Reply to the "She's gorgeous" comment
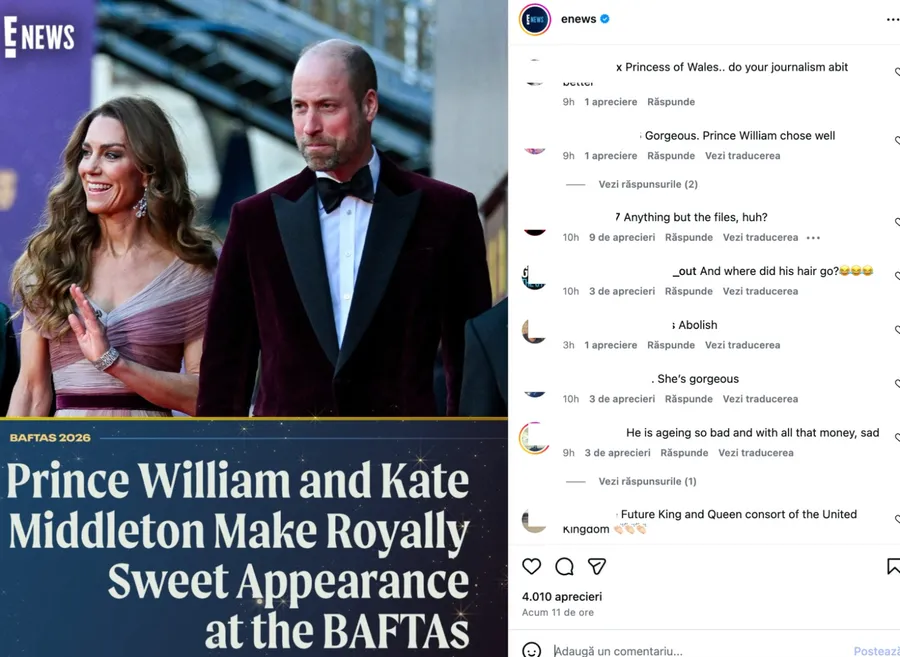 [689, 399]
